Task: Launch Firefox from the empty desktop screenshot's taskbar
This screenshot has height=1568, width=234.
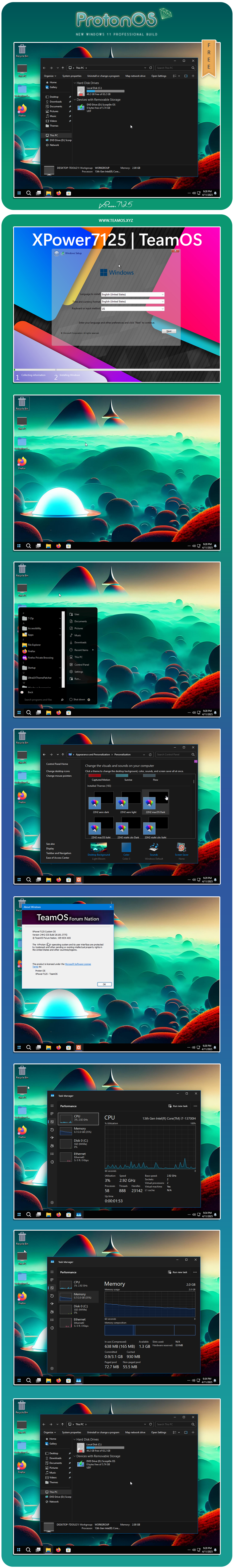Action: coord(58,546)
